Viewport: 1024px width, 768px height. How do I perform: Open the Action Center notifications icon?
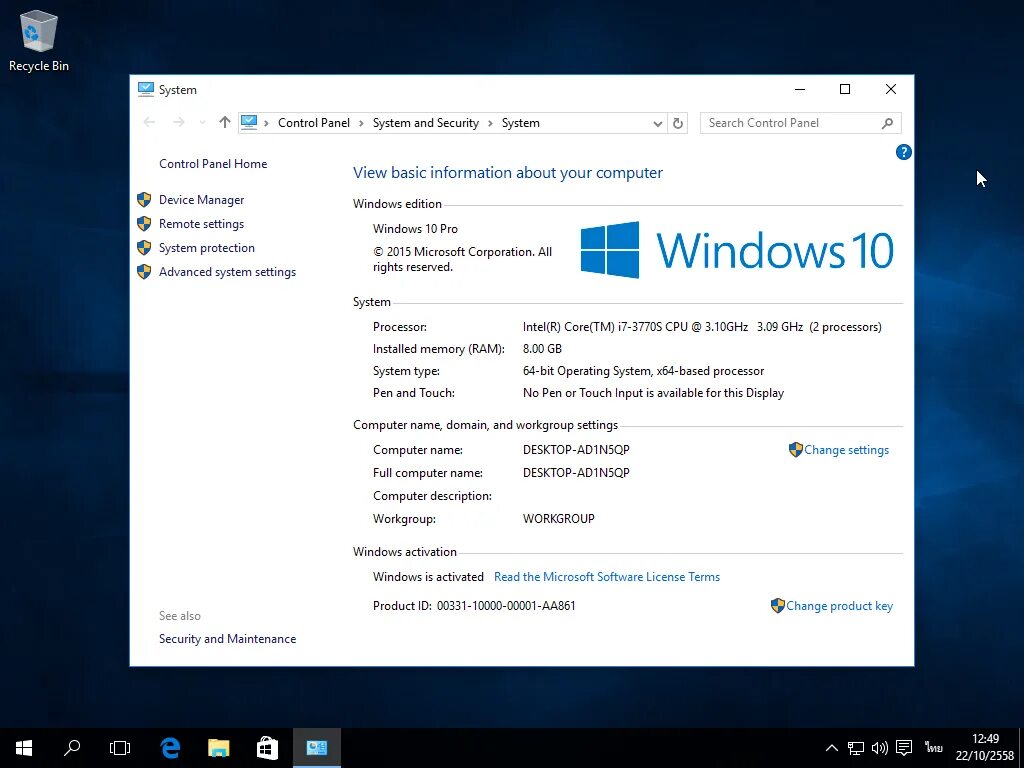[904, 748]
